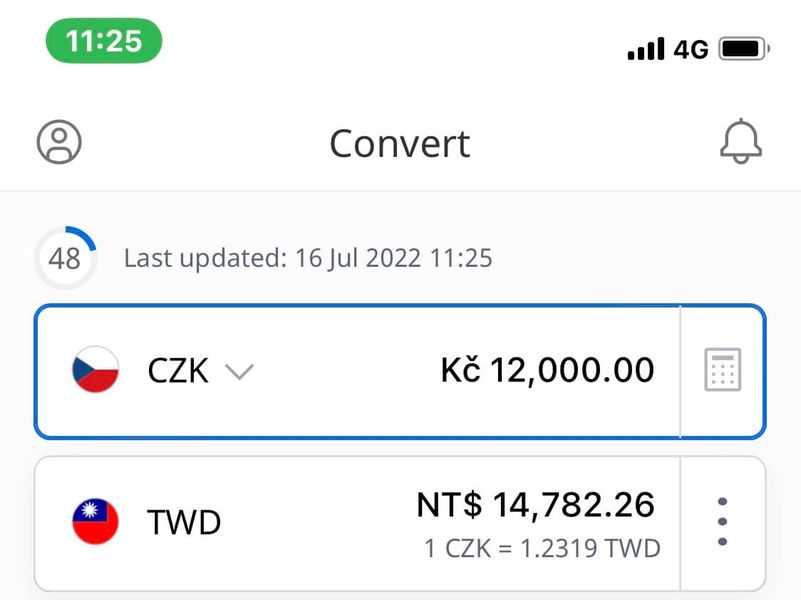Open the three-dot menu on the TWD row

point(722,522)
